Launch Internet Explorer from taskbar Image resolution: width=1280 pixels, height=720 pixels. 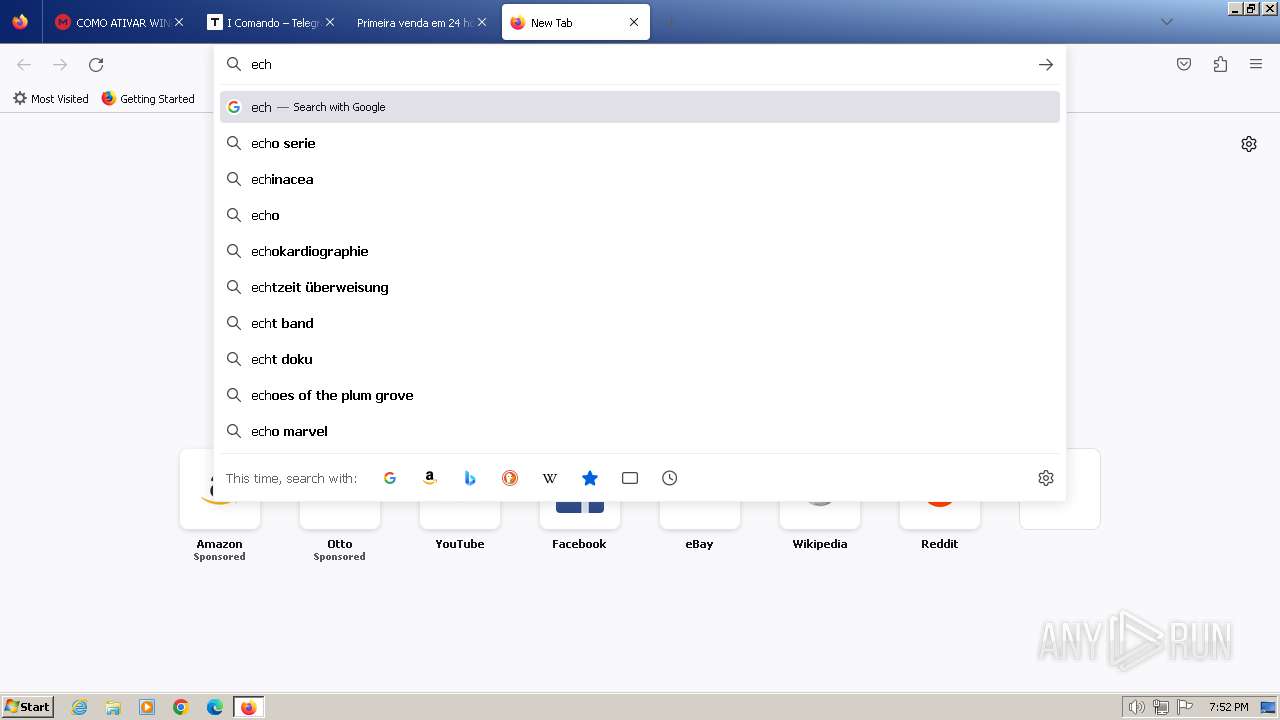(x=80, y=707)
